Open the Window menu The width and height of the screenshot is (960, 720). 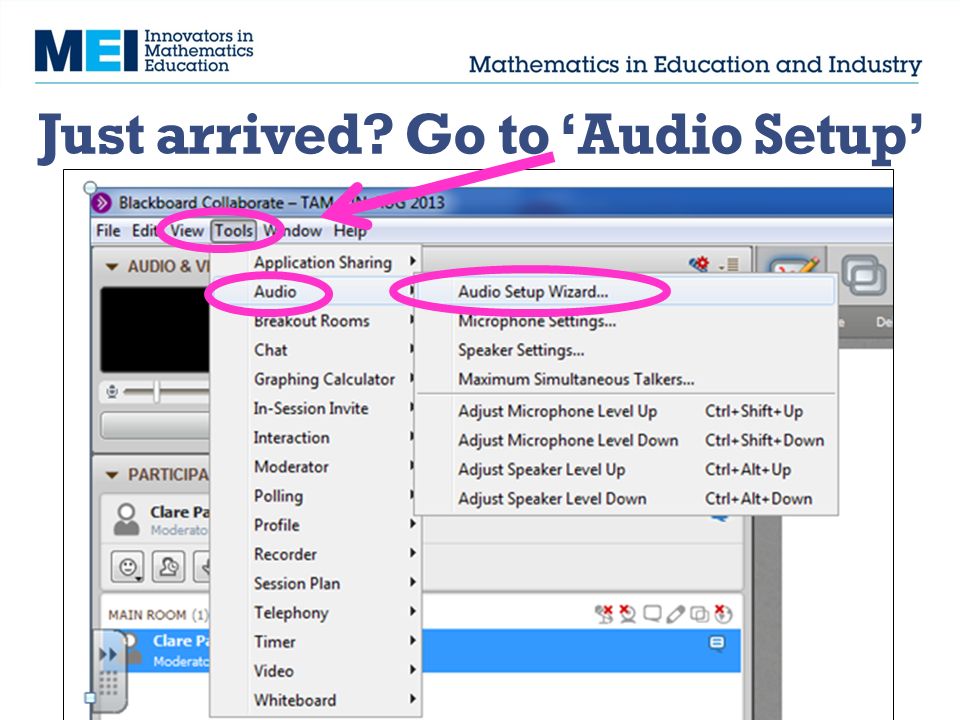click(293, 231)
